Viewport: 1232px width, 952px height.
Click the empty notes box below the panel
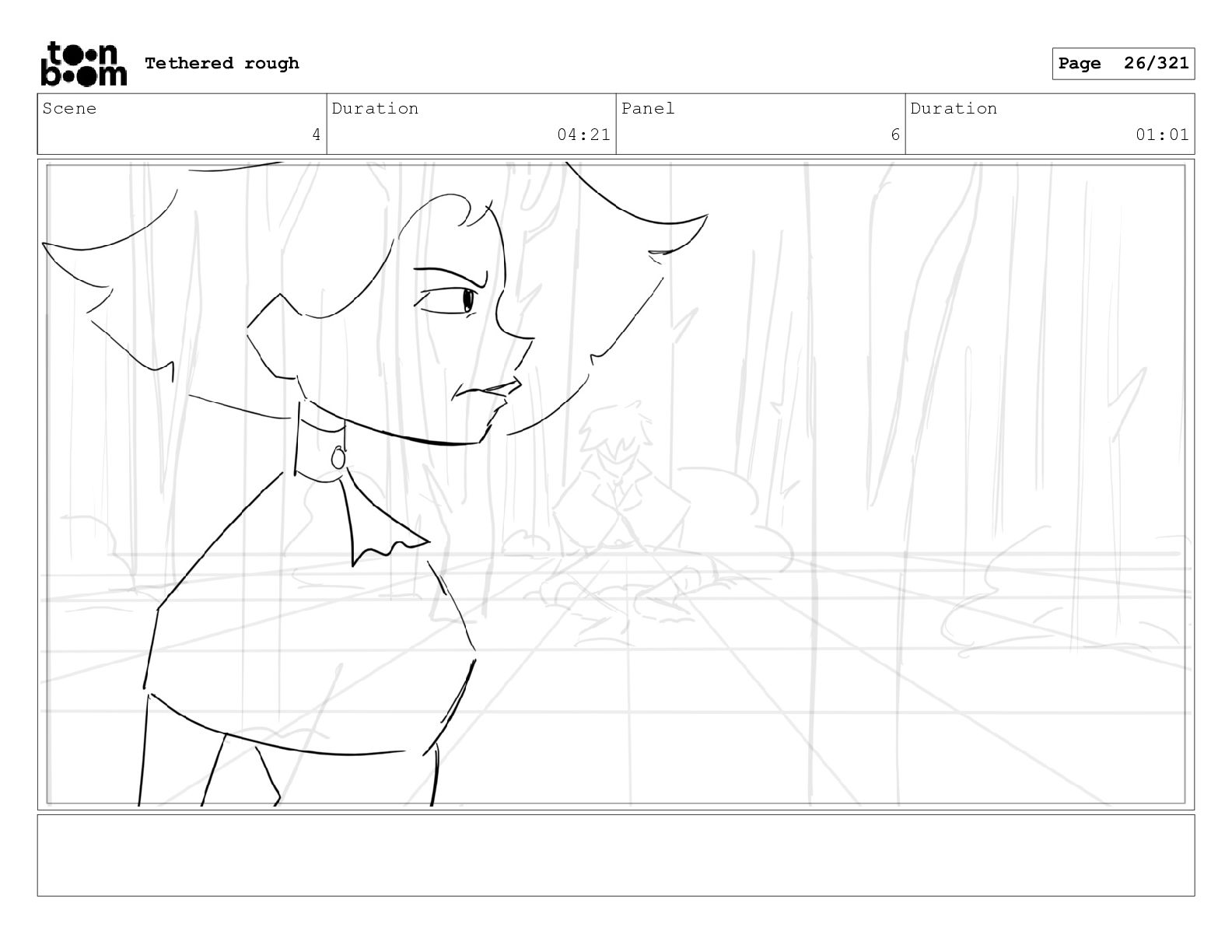pyautogui.click(x=616, y=855)
